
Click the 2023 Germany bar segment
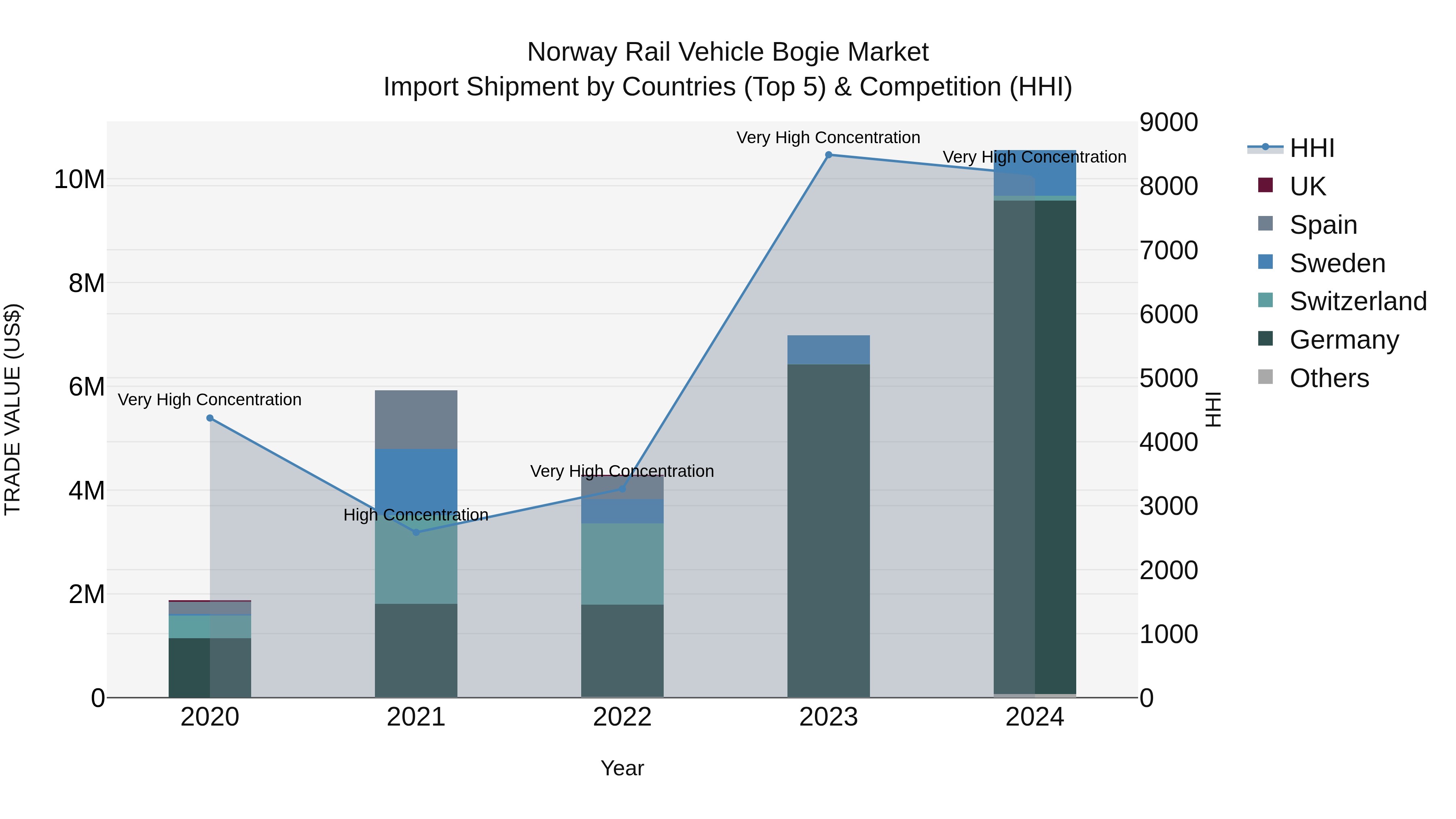click(x=829, y=531)
